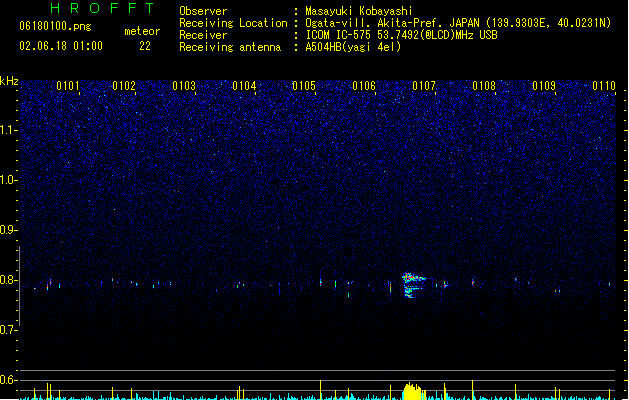Click the 1.1 kHz axis label

pos(8,130)
